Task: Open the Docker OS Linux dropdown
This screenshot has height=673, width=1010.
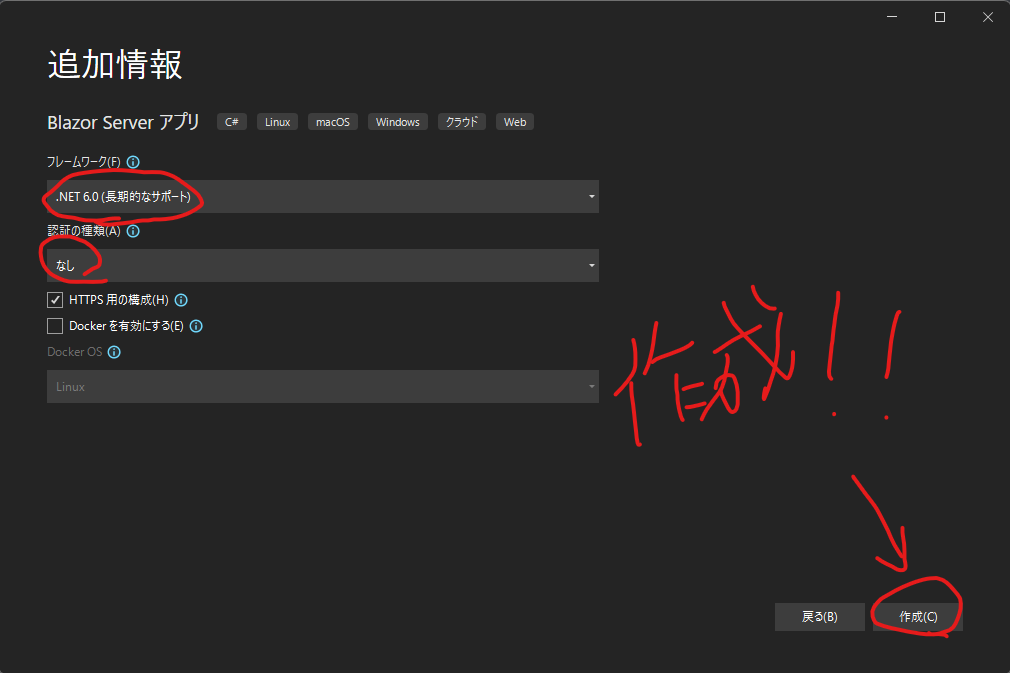Action: tap(323, 386)
